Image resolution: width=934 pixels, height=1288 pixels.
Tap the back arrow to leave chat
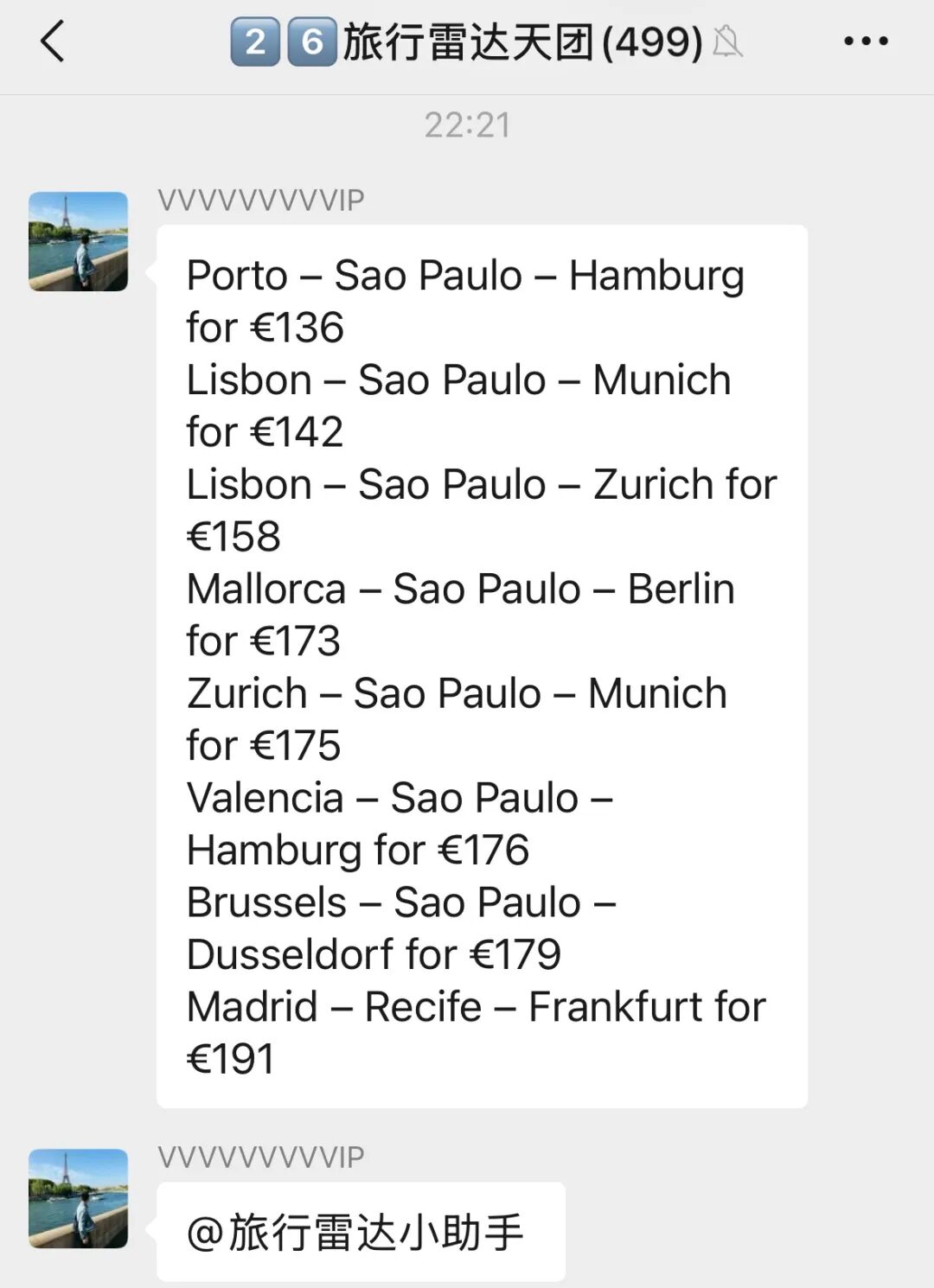[x=52, y=41]
